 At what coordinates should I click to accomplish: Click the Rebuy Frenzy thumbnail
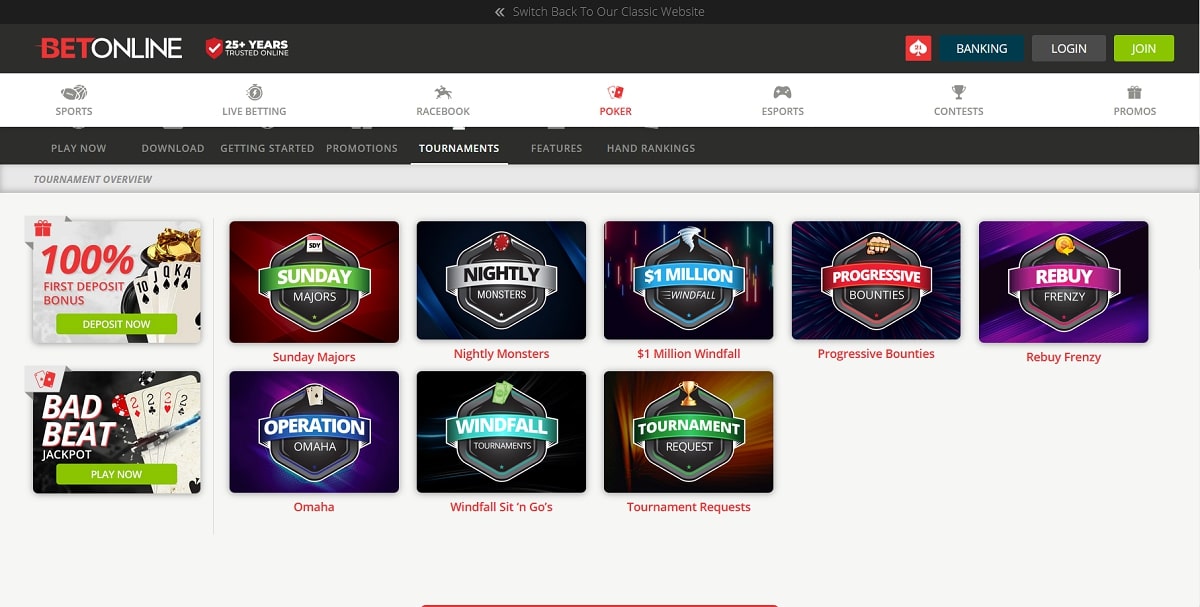tap(1063, 282)
